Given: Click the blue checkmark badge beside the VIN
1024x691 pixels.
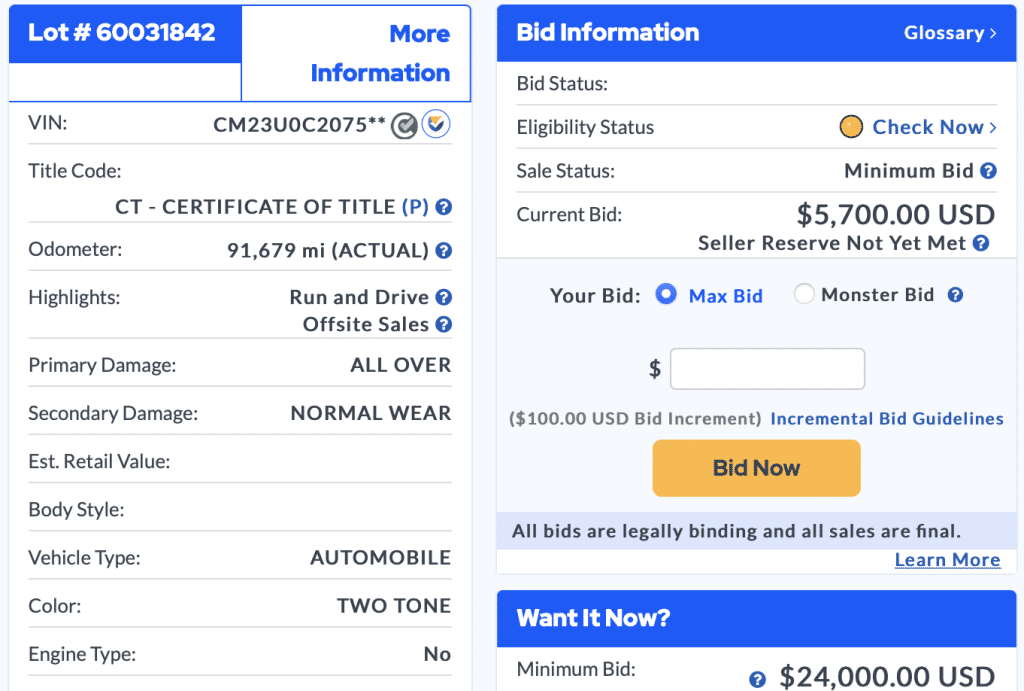Looking at the screenshot, I should (436, 123).
